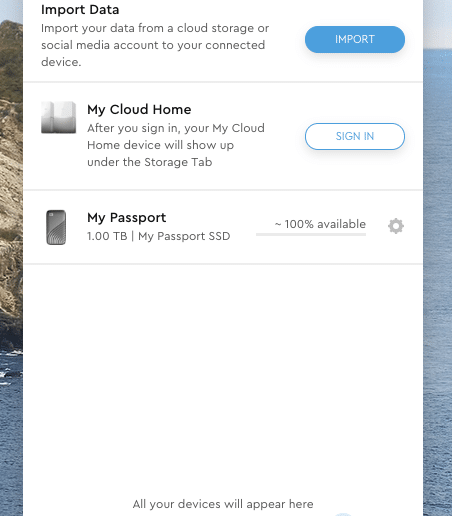
Task: Click the ocean wallpaper right of panel
Action: tap(437, 267)
